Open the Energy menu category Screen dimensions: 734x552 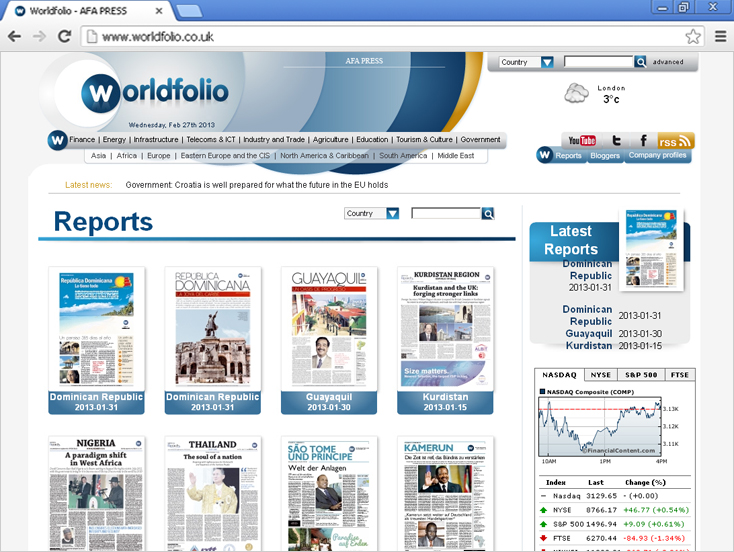(x=114, y=140)
